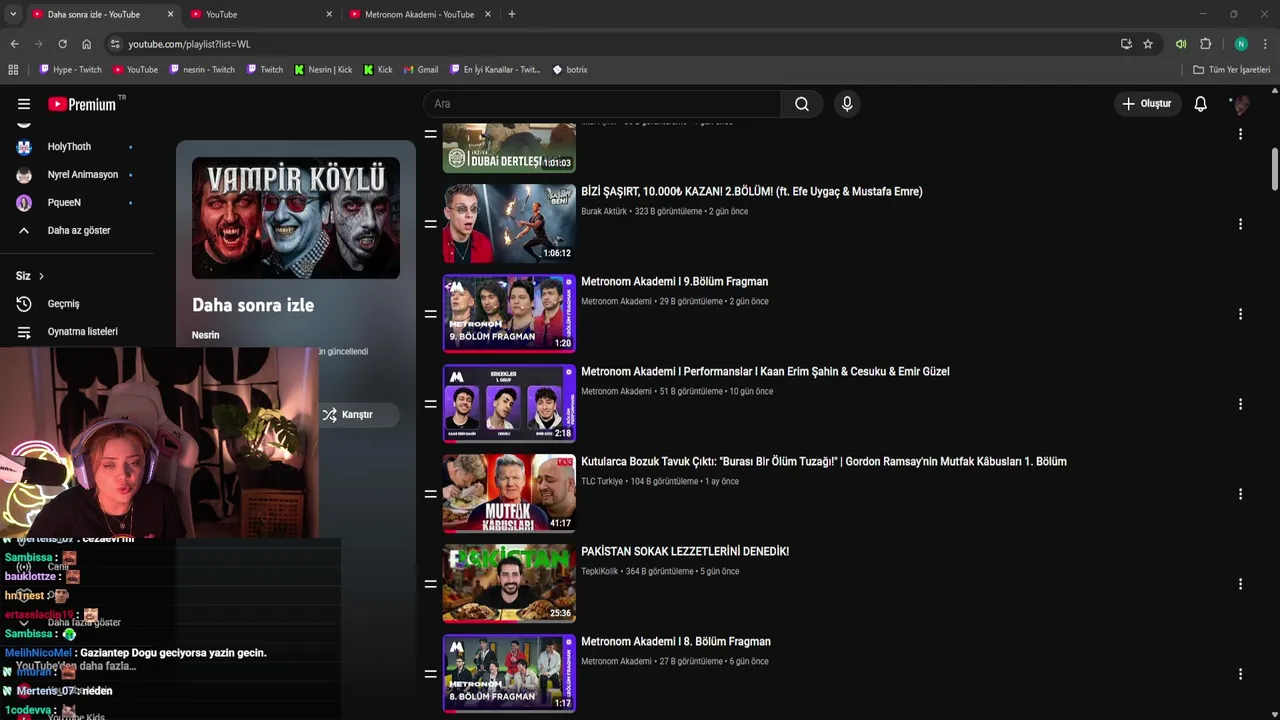1280x720 pixels.
Task: Open a new browser tab
Action: pos(512,14)
